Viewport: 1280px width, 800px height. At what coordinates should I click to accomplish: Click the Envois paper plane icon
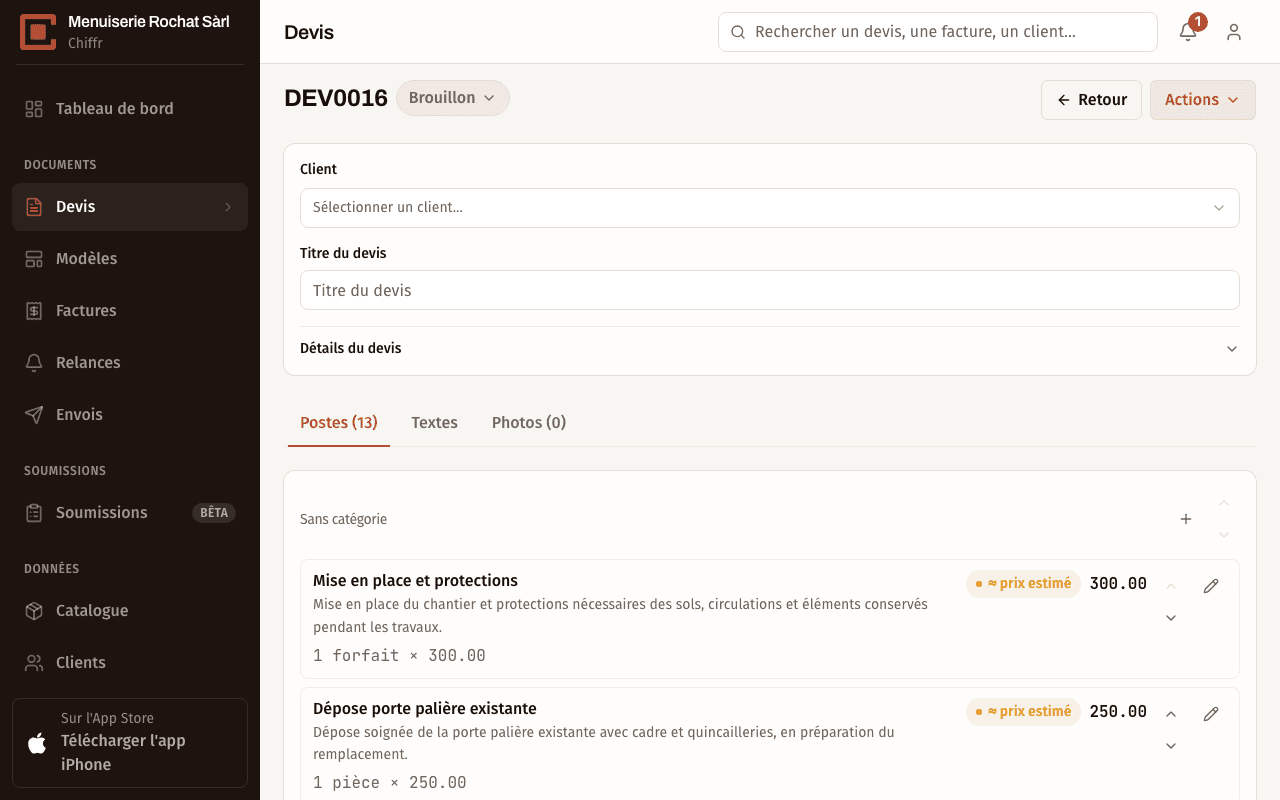(34, 415)
